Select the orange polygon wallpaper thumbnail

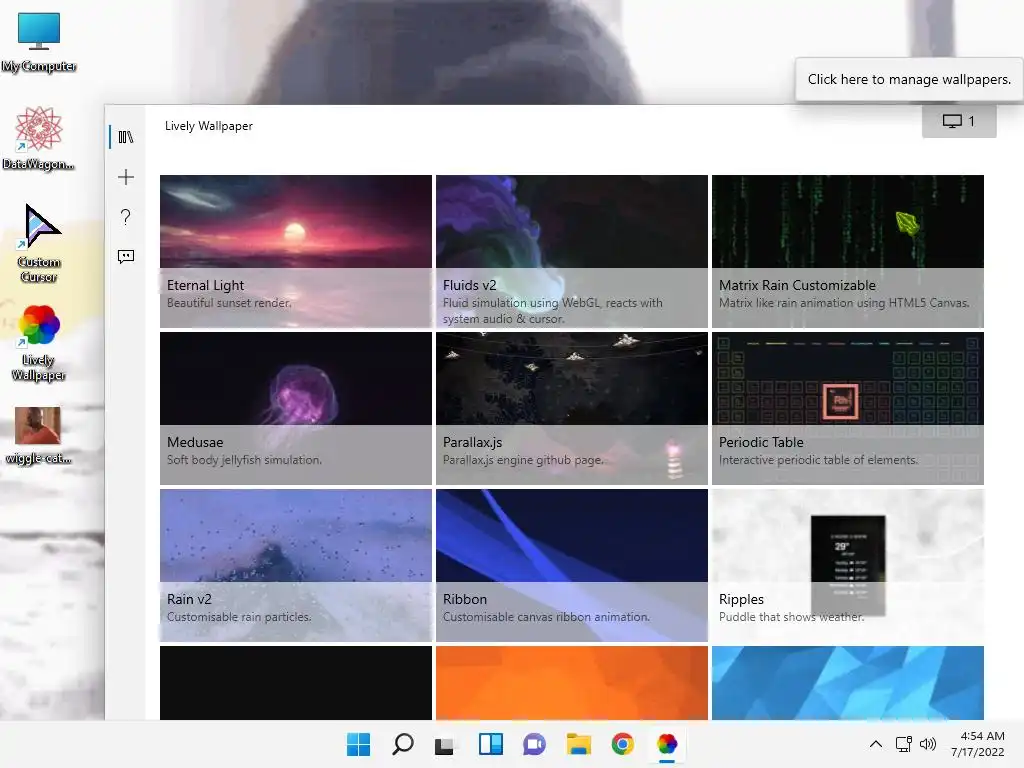571,683
